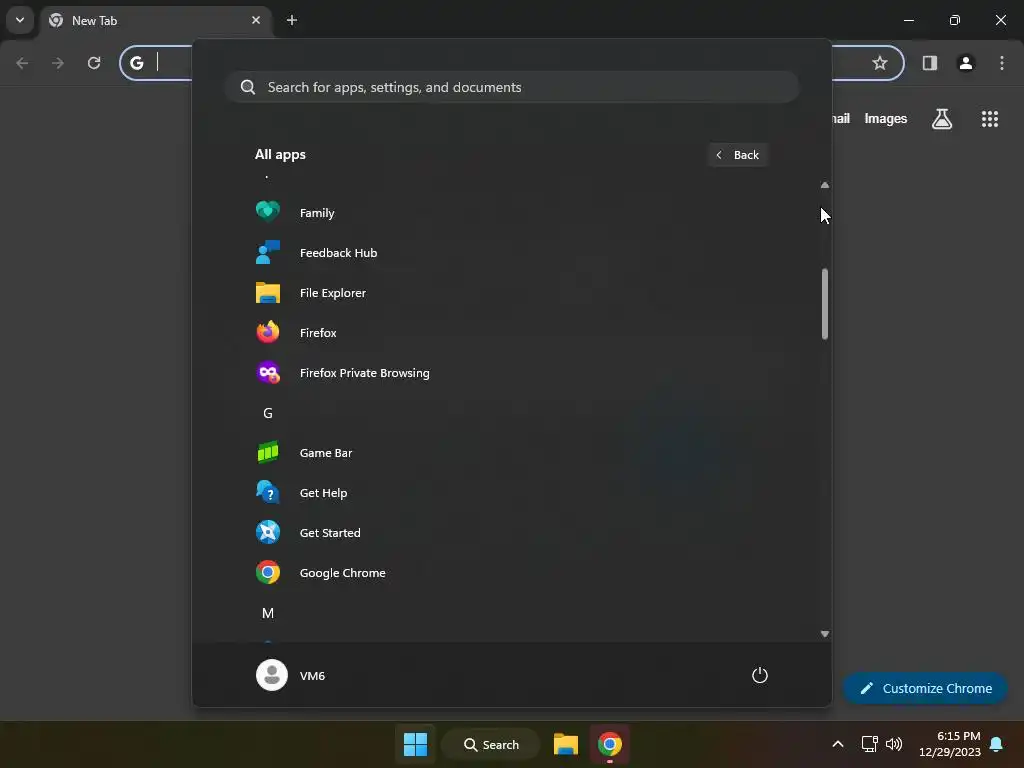Viewport: 1024px width, 768px height.
Task: Switch to Chrome on the taskbar
Action: coord(609,744)
